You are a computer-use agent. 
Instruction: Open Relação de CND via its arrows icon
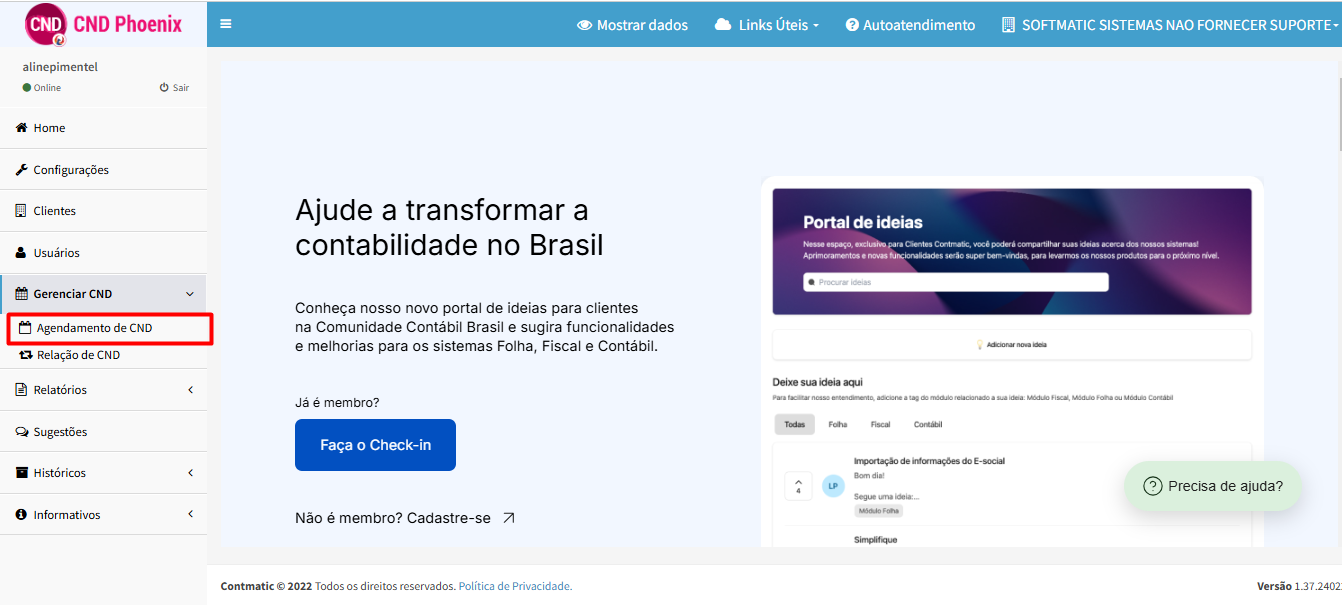click(26, 355)
